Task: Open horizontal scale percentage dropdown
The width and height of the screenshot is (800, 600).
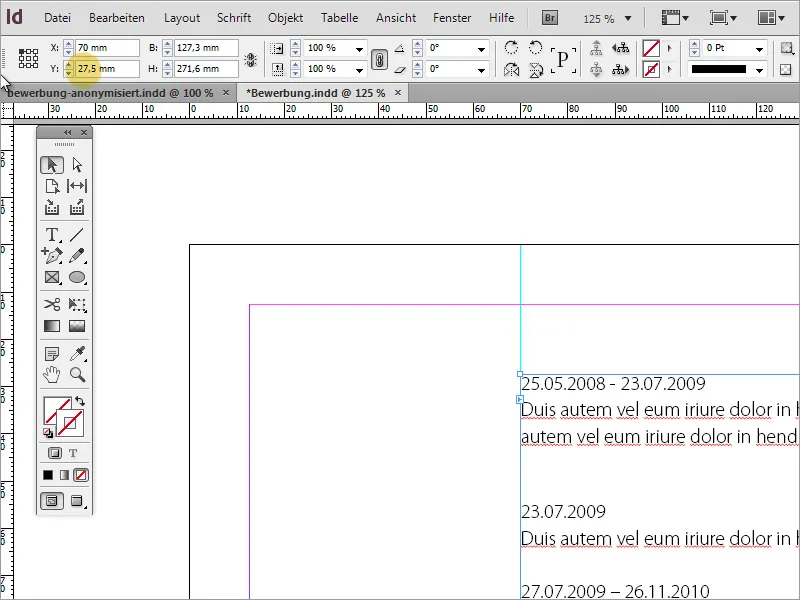Action: pos(359,49)
